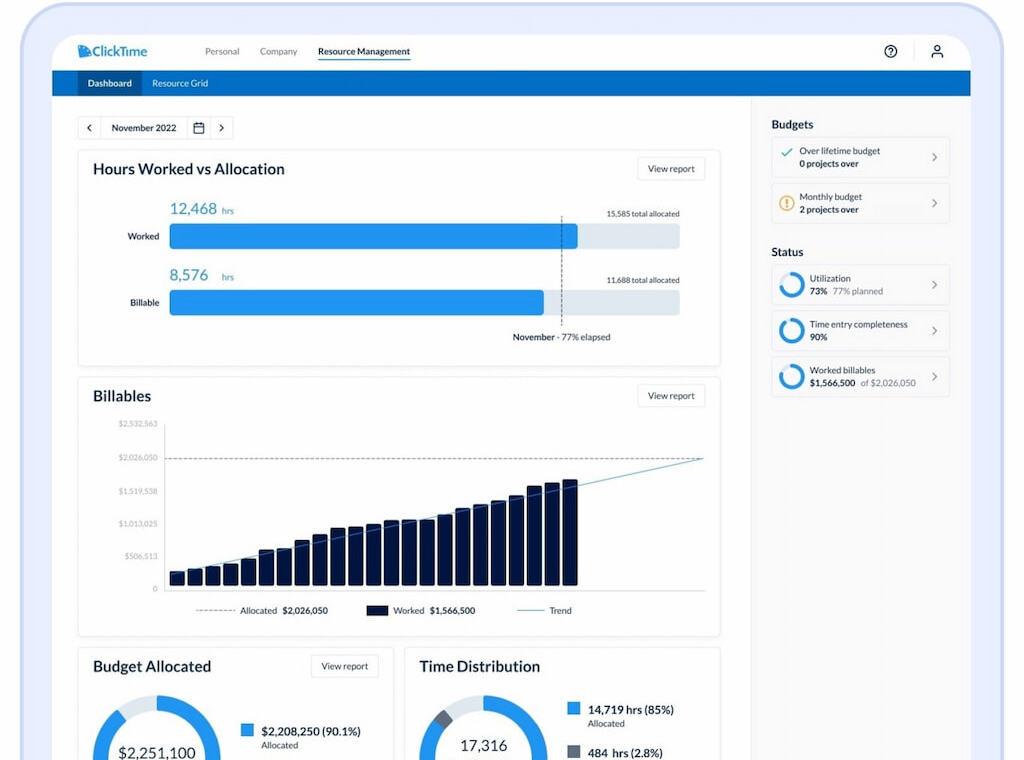
Task: Click the 0 projects over text
Action: click(828, 164)
